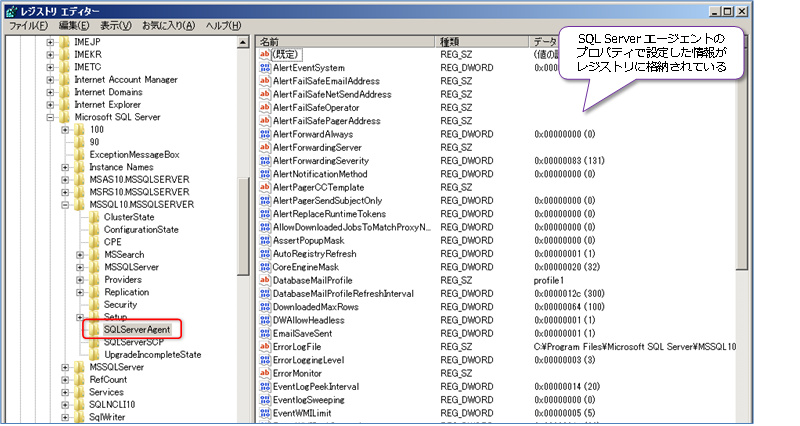Click the profile1 data cell
The height and width of the screenshot is (426, 800).
point(549,280)
